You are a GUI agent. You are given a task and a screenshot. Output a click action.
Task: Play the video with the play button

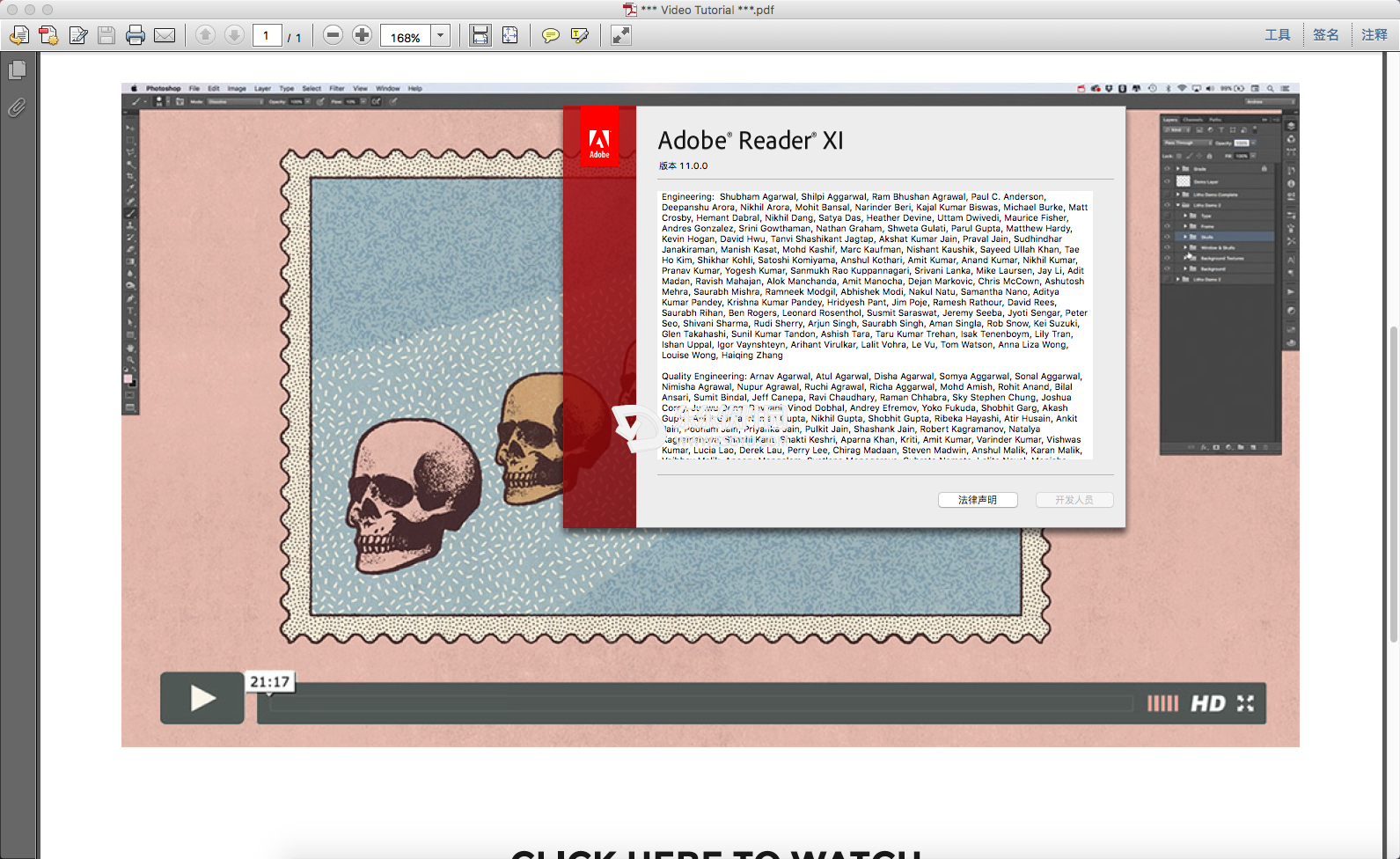click(202, 698)
